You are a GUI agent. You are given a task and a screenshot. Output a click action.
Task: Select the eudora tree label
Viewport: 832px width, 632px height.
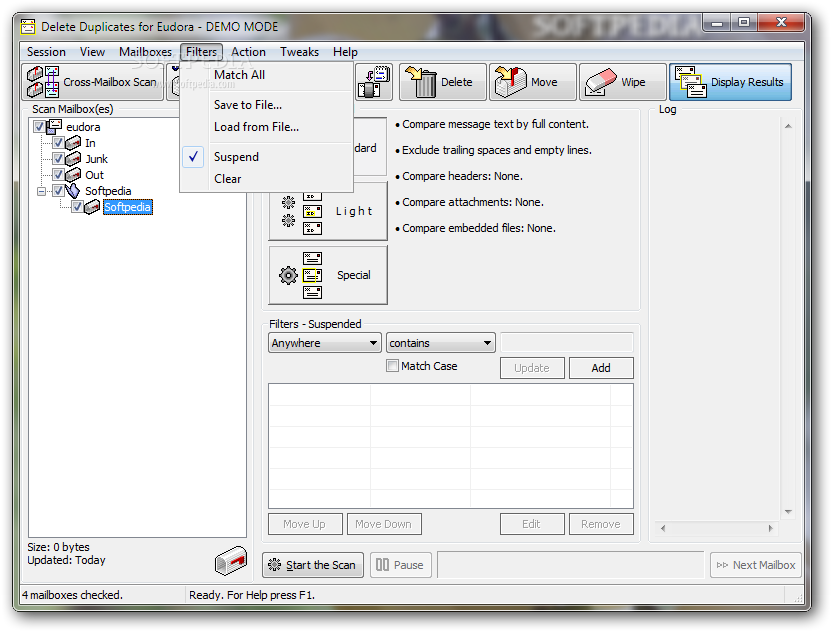point(83,127)
